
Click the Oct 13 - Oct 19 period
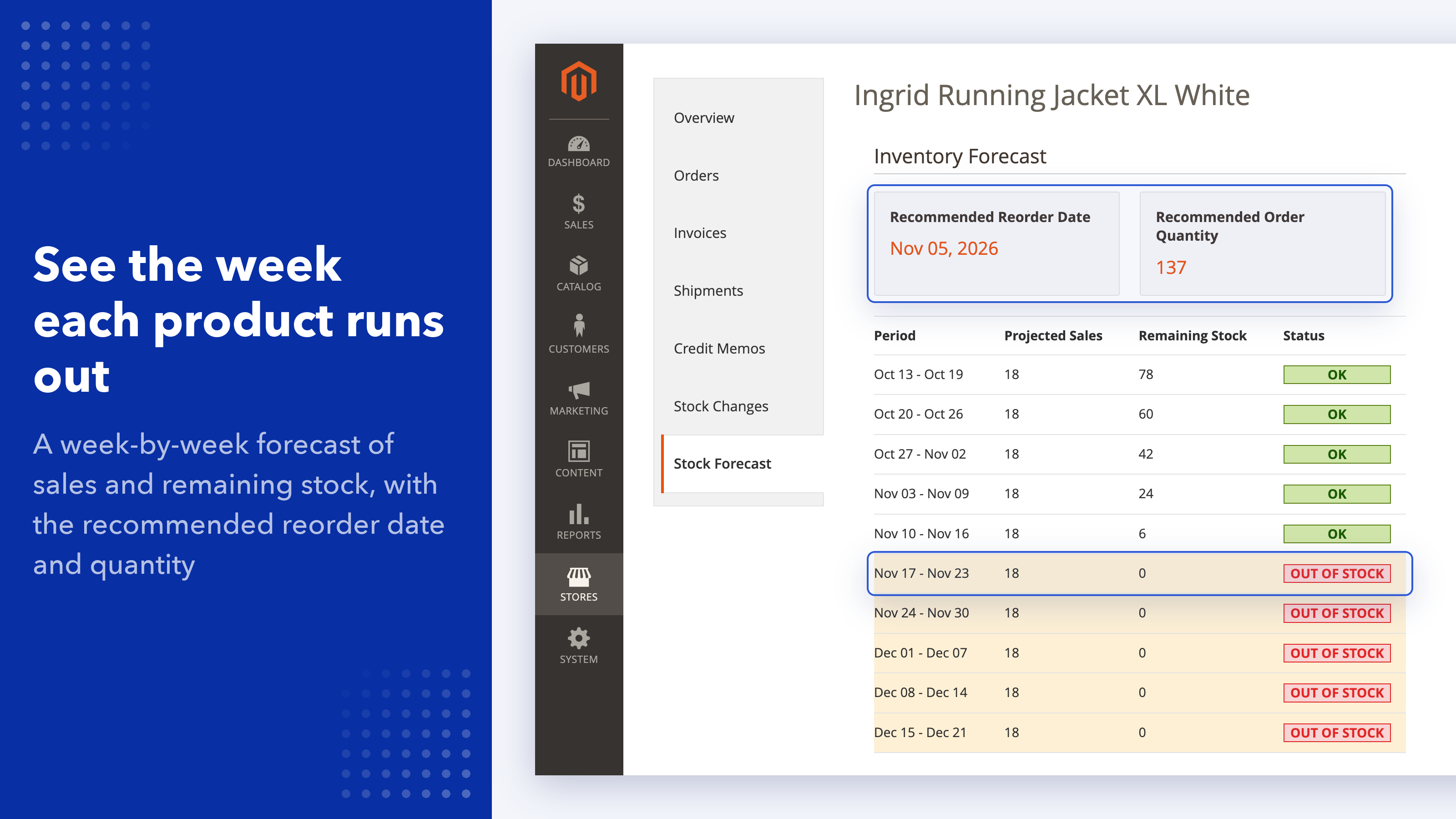click(918, 374)
